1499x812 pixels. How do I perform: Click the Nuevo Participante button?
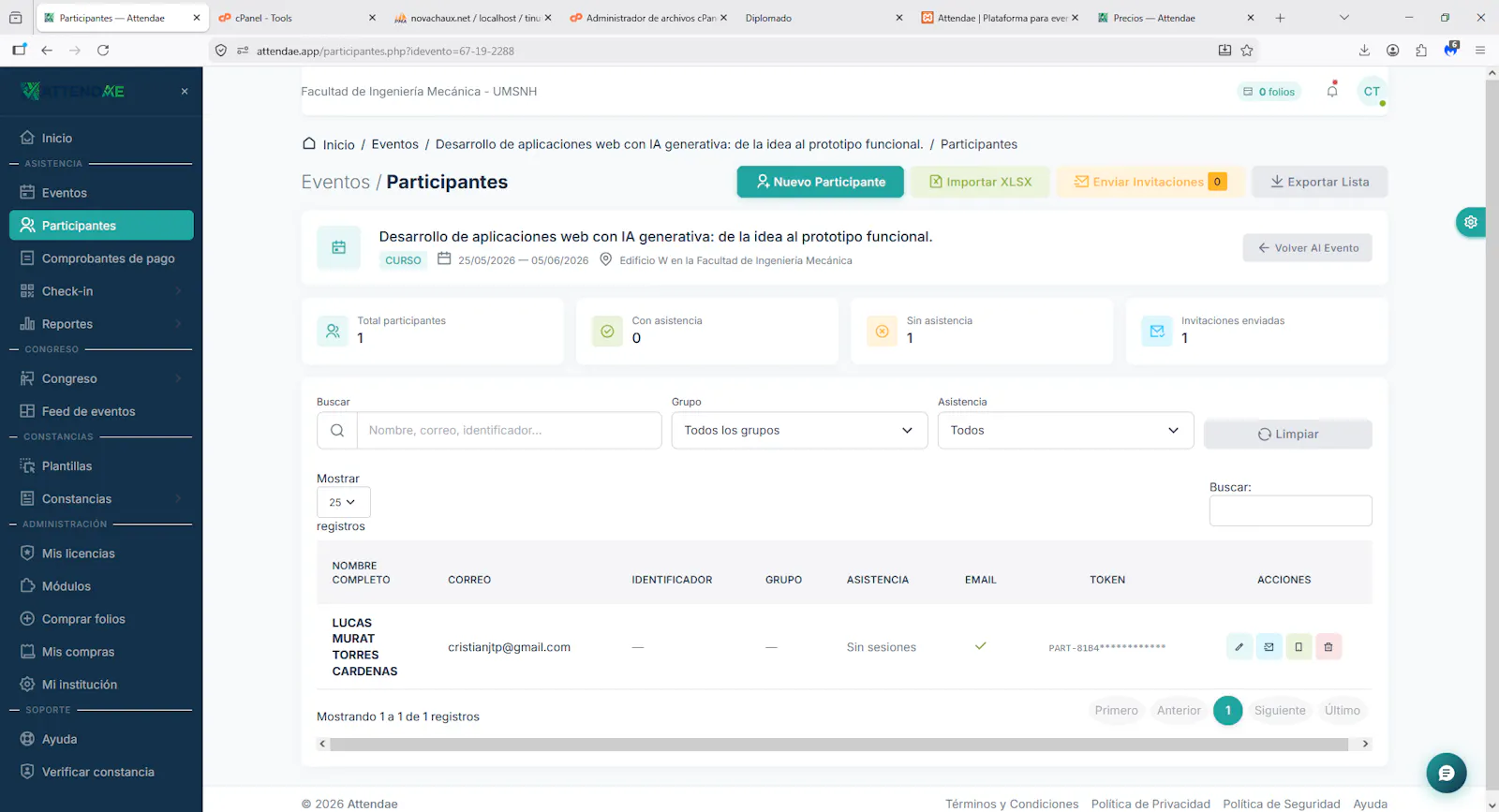(x=821, y=182)
